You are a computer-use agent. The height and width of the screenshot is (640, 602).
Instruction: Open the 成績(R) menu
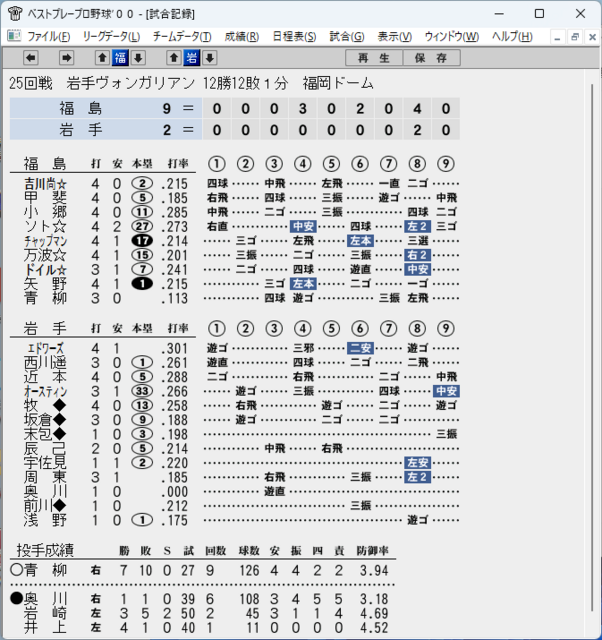(x=242, y=37)
